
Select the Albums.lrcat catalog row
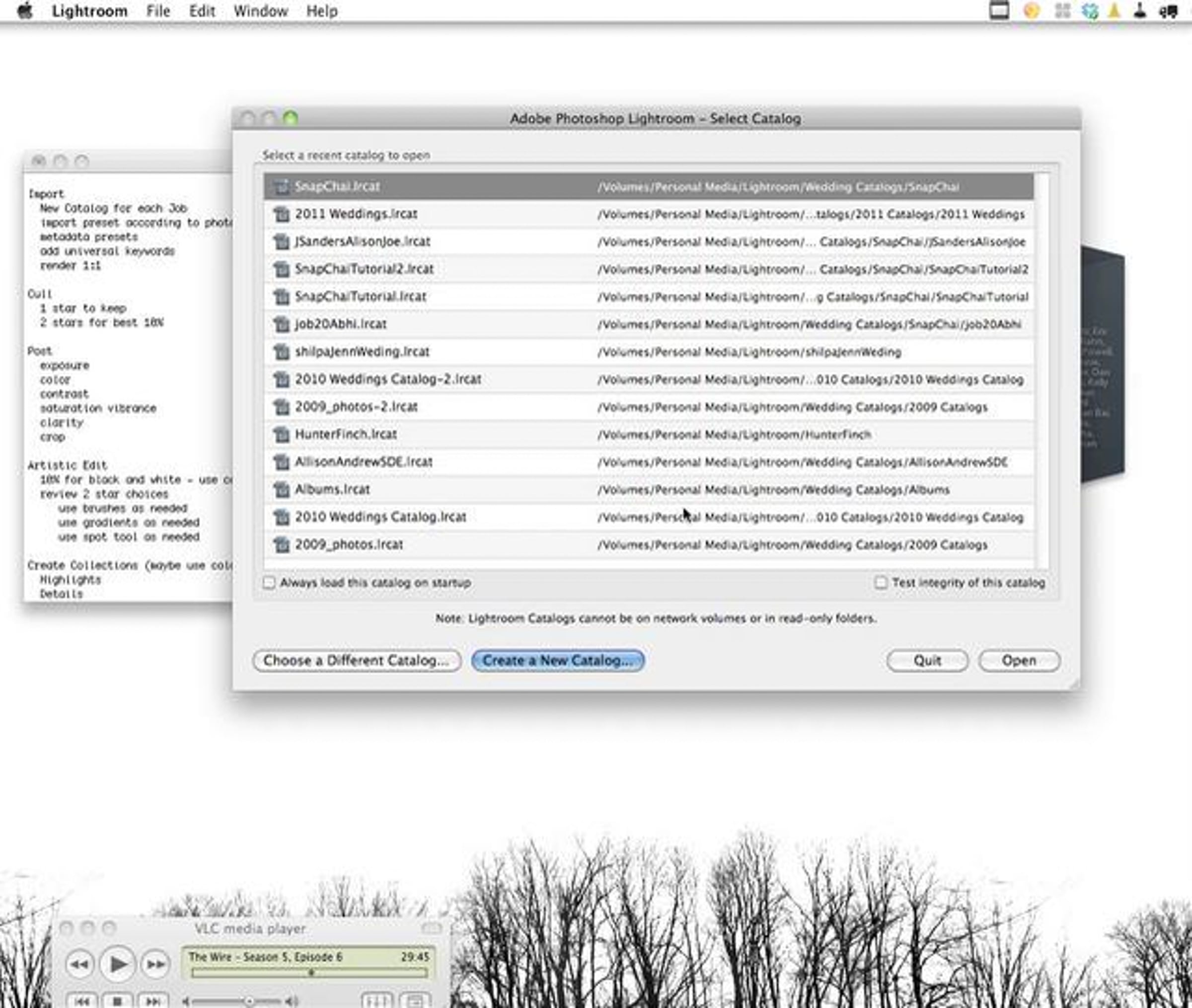[x=648, y=490]
